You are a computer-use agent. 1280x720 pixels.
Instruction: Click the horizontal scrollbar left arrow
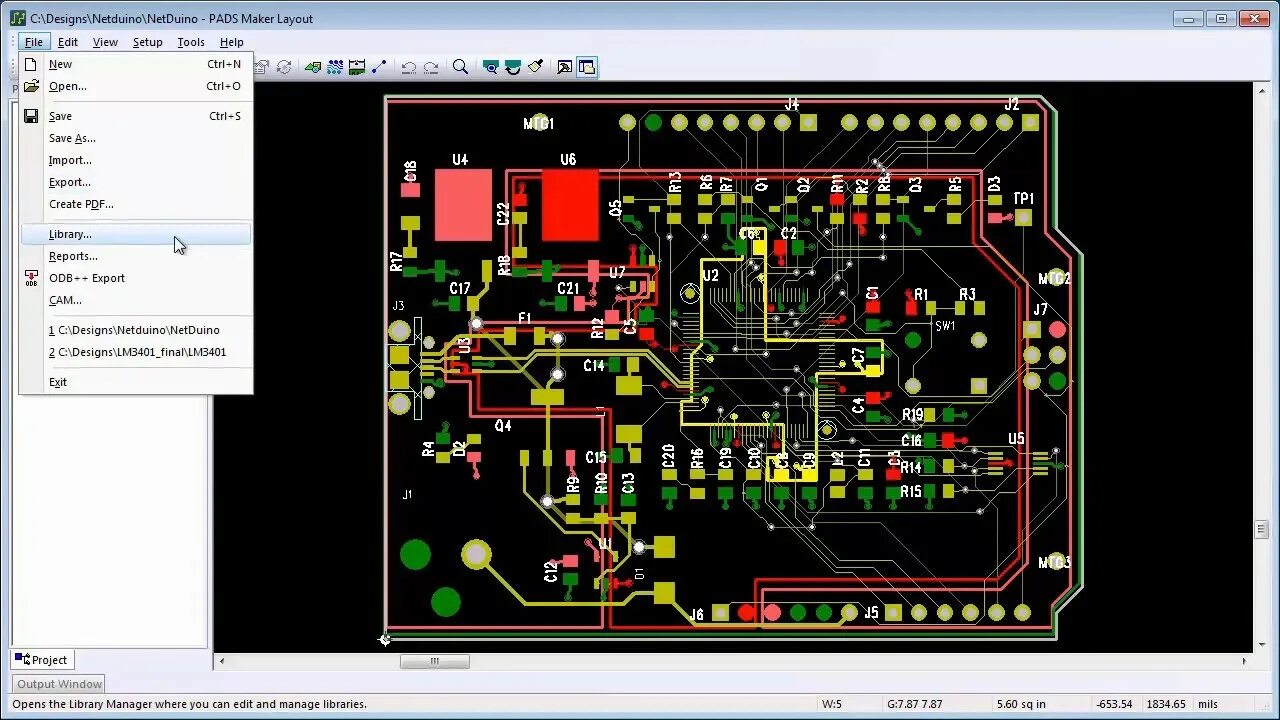point(221,661)
